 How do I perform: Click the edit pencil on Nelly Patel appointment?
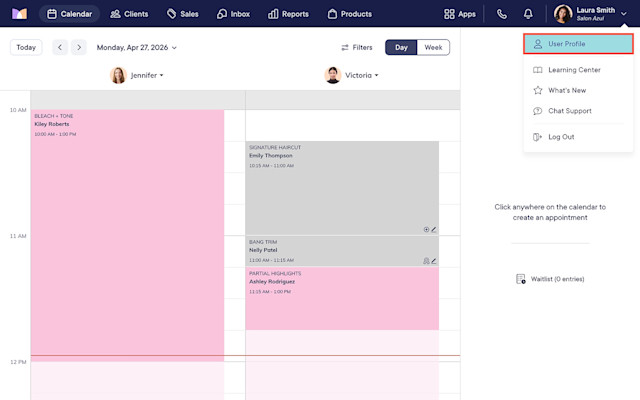[x=434, y=261]
